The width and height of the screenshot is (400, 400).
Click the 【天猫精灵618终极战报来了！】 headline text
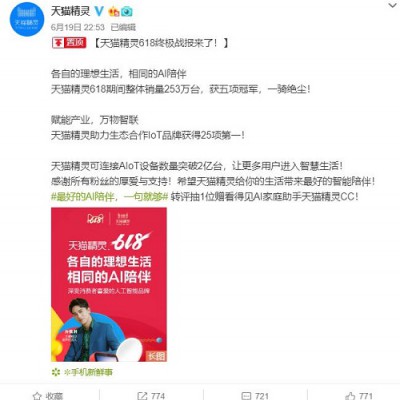click(160, 43)
